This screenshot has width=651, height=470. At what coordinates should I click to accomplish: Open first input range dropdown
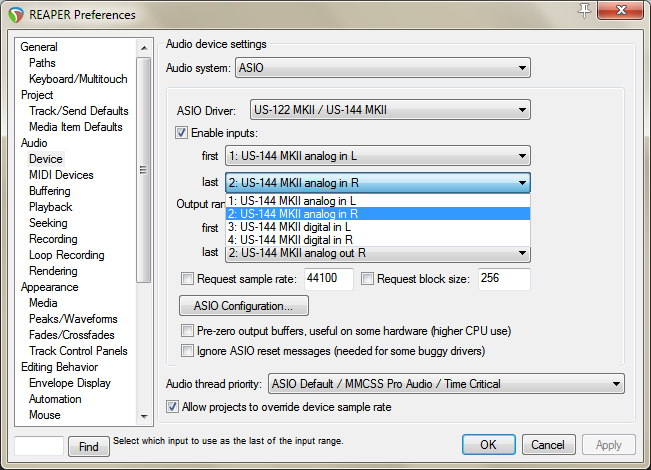coord(378,156)
